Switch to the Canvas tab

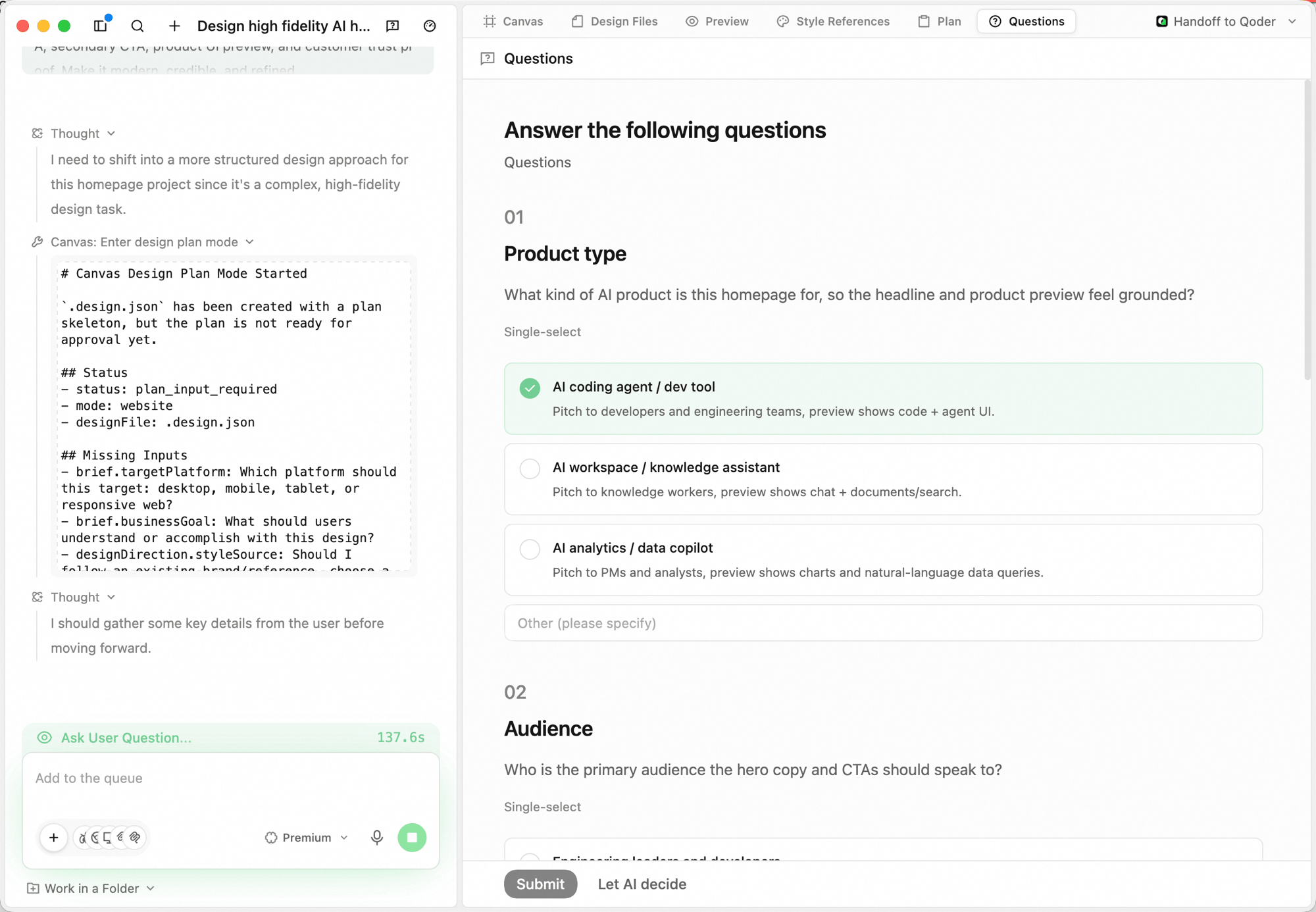[x=513, y=22]
